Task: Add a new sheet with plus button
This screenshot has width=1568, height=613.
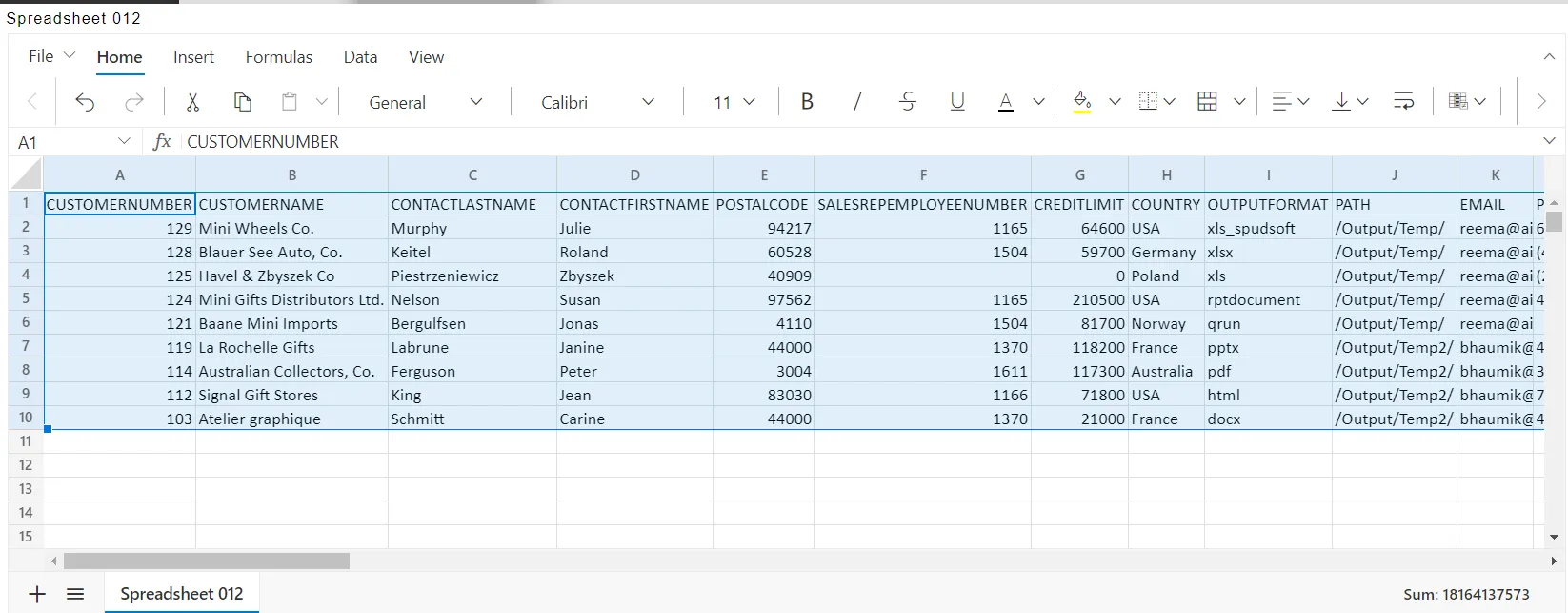Action: click(37, 594)
